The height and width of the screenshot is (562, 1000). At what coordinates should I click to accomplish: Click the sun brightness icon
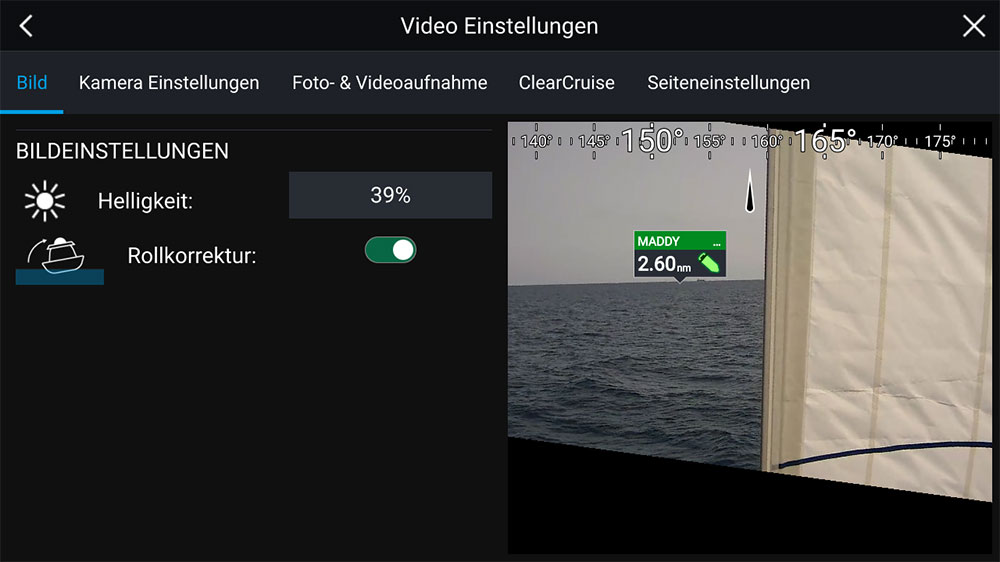coord(45,201)
